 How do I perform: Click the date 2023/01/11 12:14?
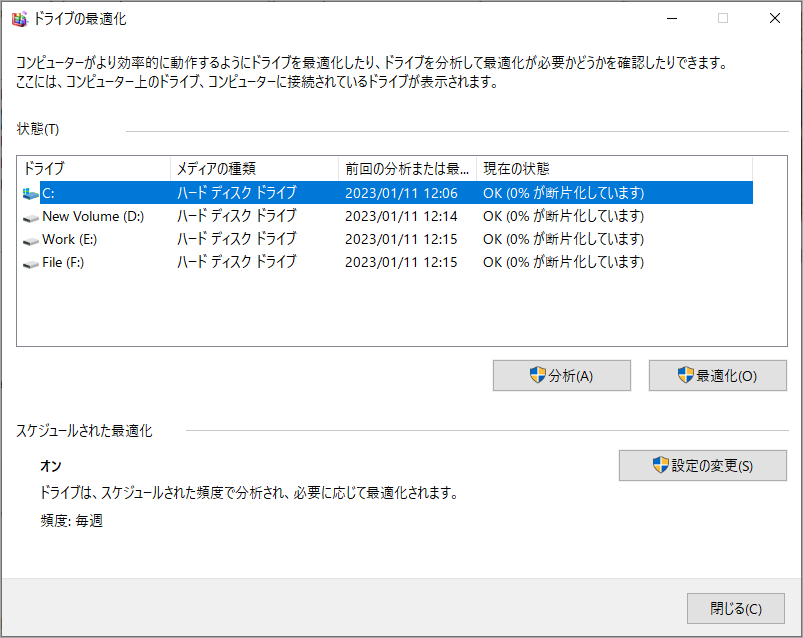(x=401, y=216)
